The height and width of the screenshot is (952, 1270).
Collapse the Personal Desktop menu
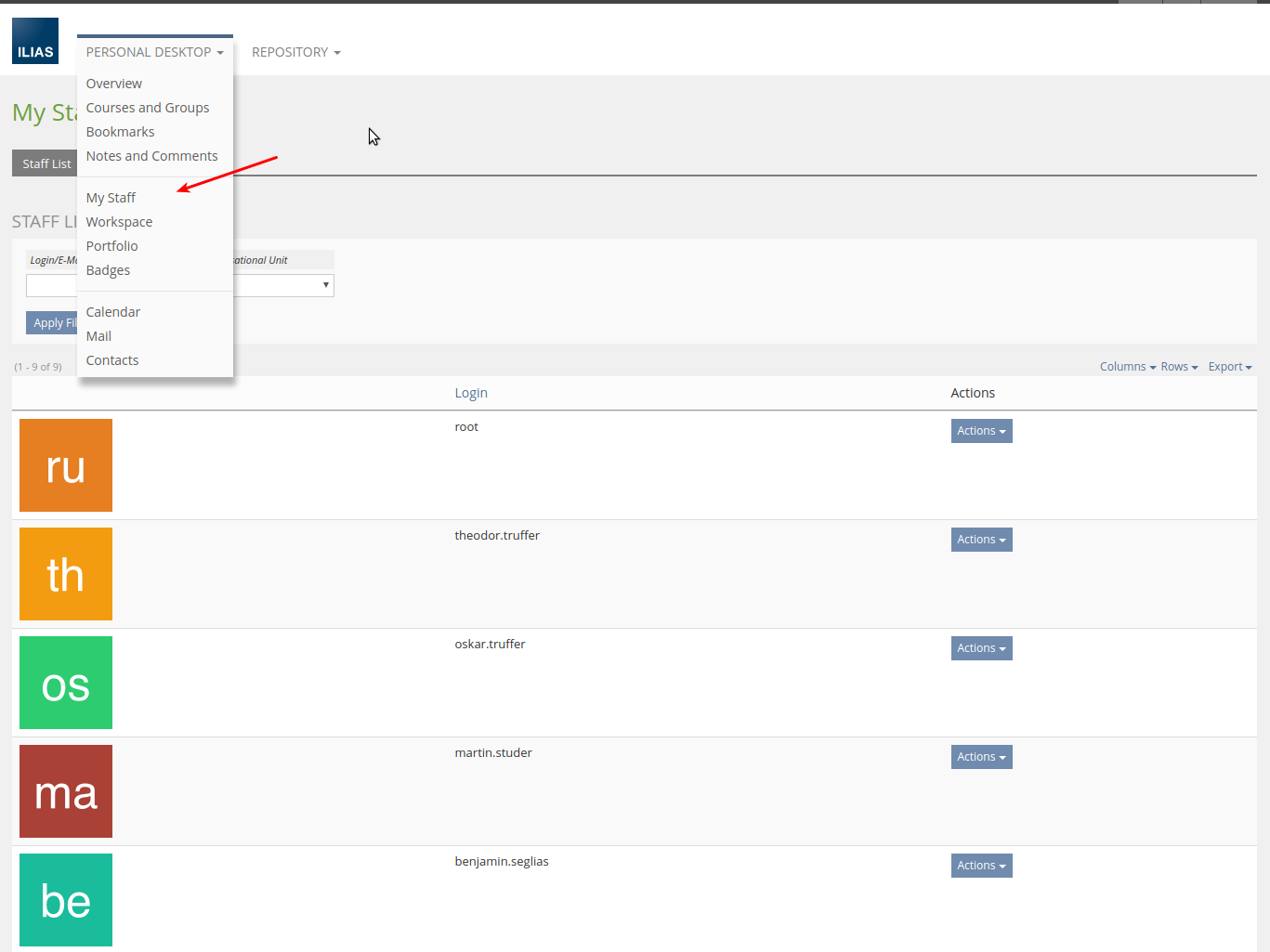154,53
